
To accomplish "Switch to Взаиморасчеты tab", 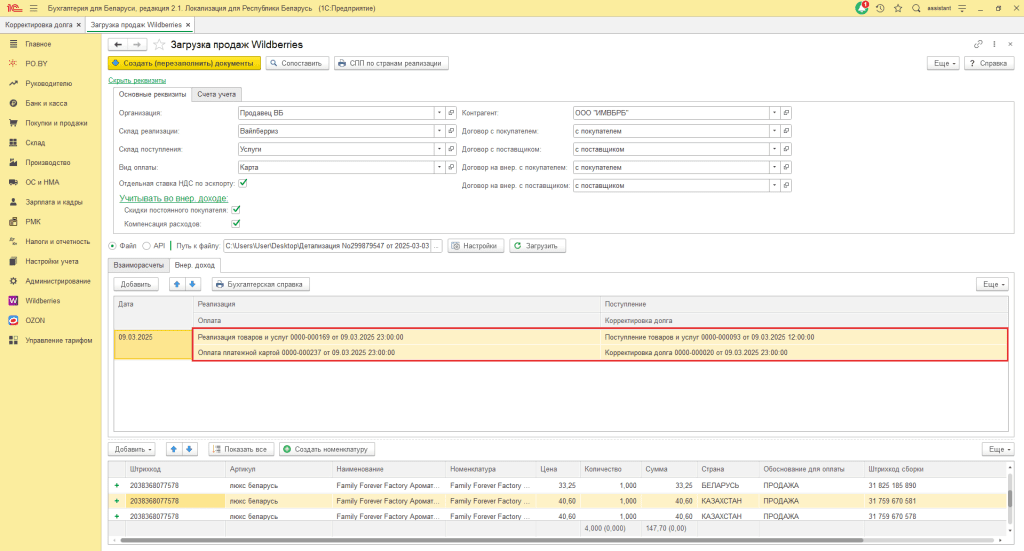I will pos(138,265).
